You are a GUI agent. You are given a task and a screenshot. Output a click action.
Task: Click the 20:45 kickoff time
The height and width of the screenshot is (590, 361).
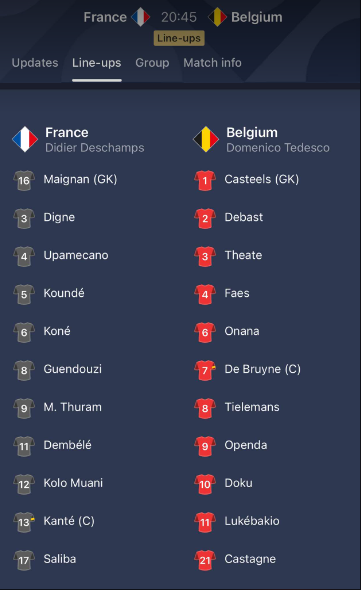point(179,17)
